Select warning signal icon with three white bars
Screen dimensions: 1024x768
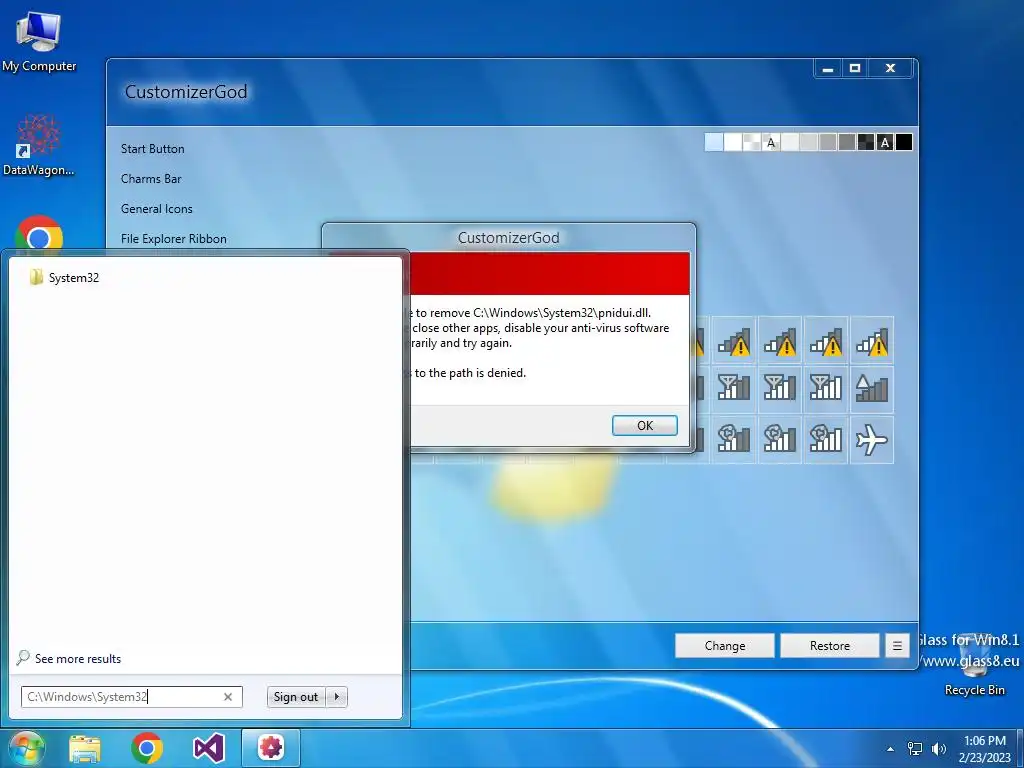click(826, 341)
